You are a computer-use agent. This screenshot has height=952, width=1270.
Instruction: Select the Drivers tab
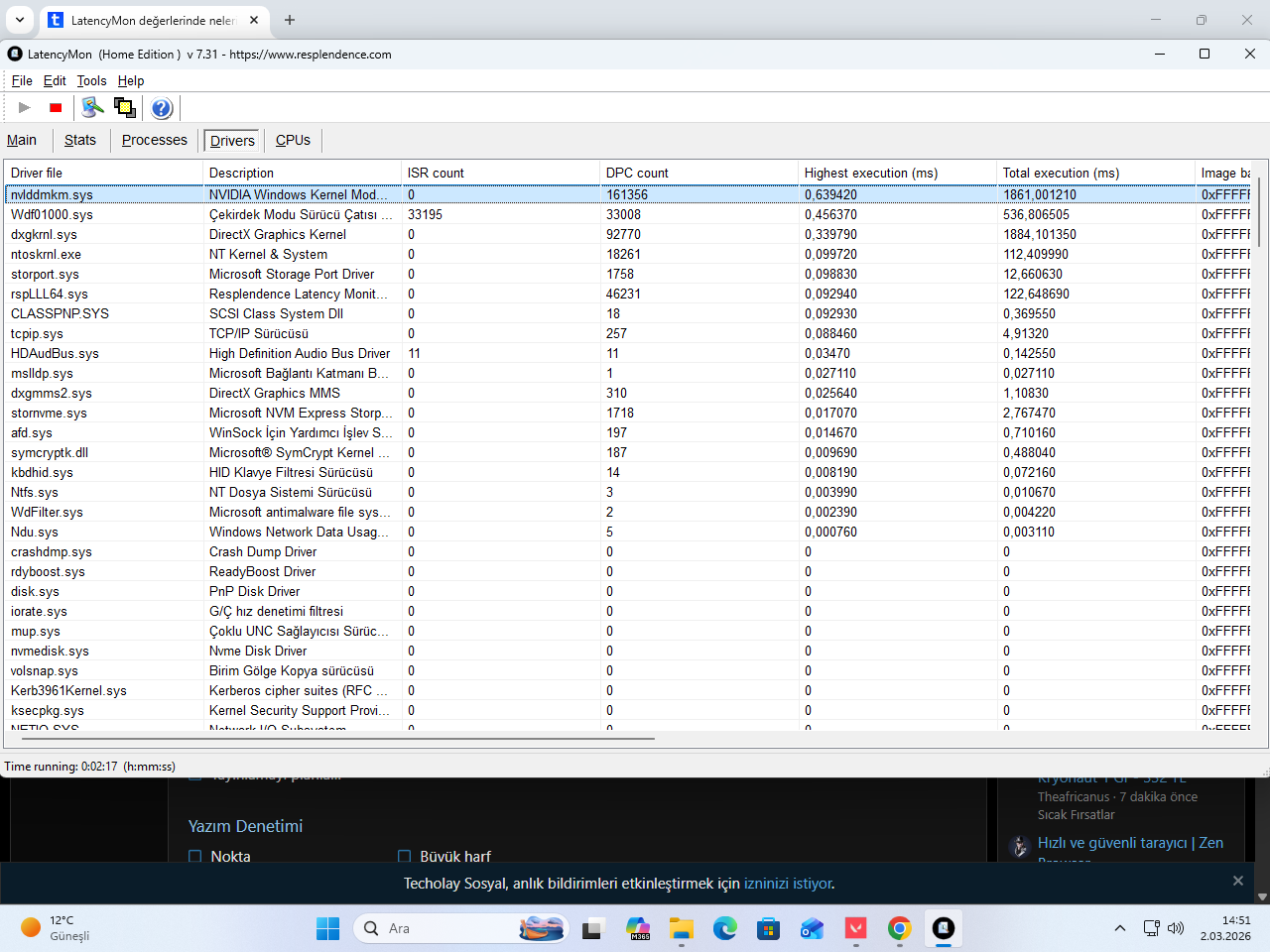[232, 141]
